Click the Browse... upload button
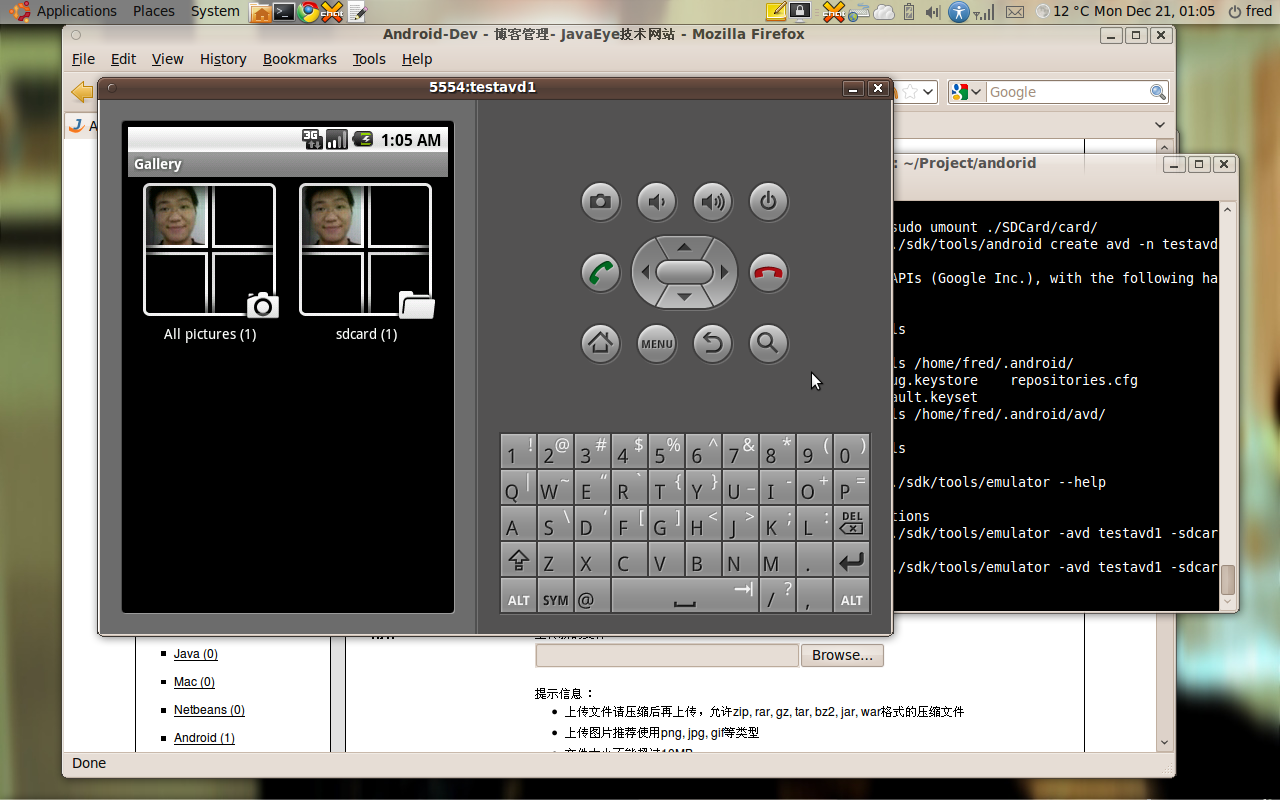This screenshot has width=1280, height=800. (842, 655)
